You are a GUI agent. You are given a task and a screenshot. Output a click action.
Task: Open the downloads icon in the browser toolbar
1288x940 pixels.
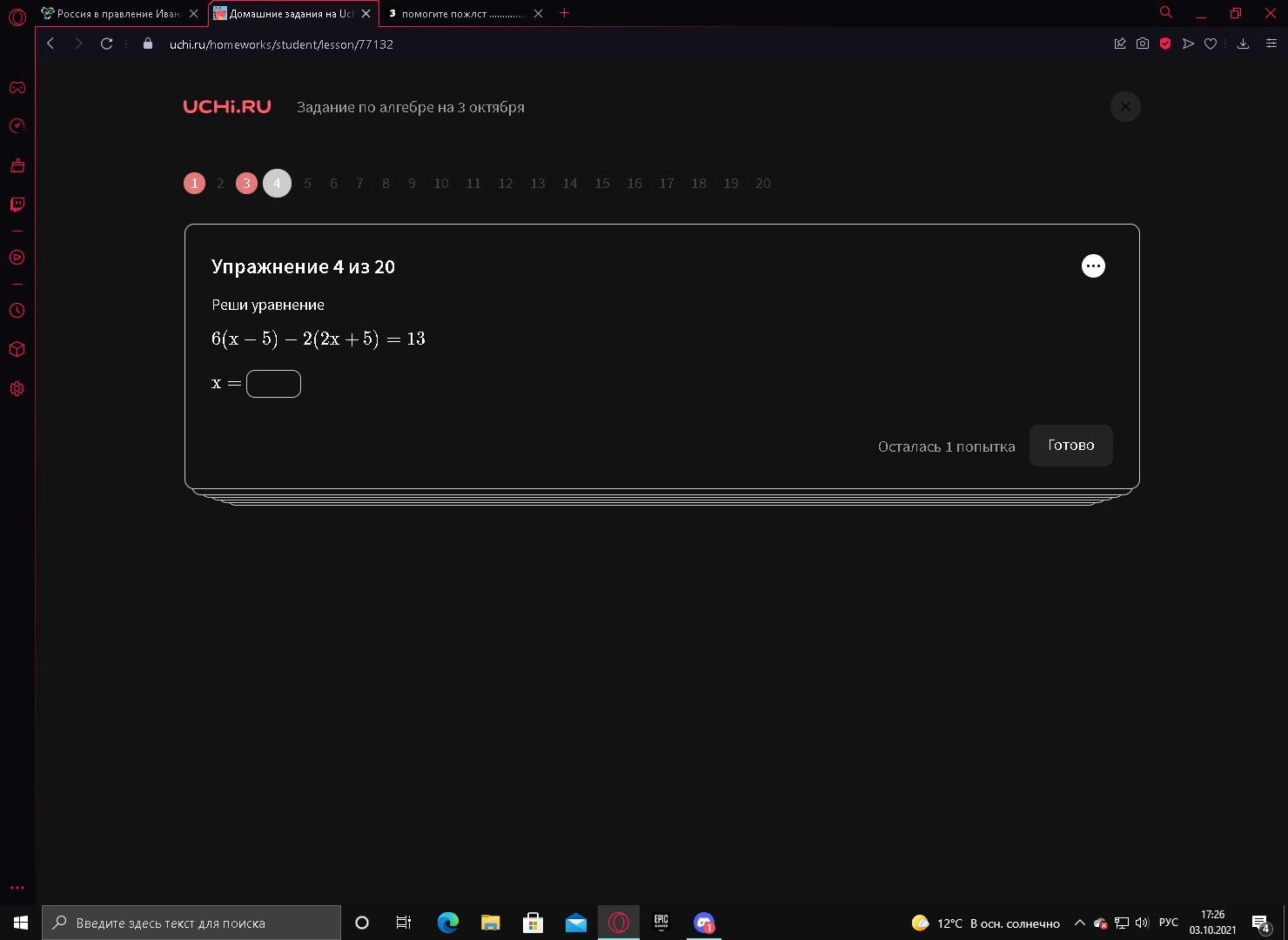[1243, 44]
